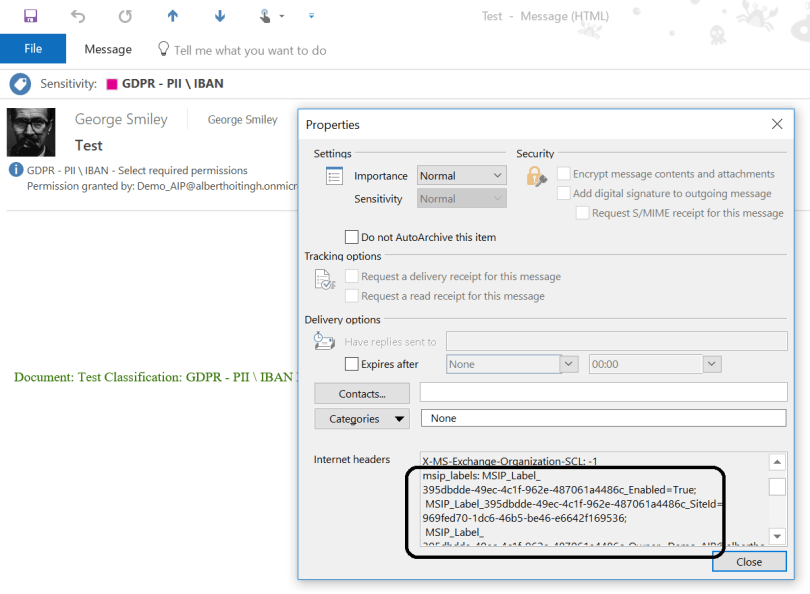Open the expiration time dropdown showing 00:00
The height and width of the screenshot is (594, 810).
711,364
